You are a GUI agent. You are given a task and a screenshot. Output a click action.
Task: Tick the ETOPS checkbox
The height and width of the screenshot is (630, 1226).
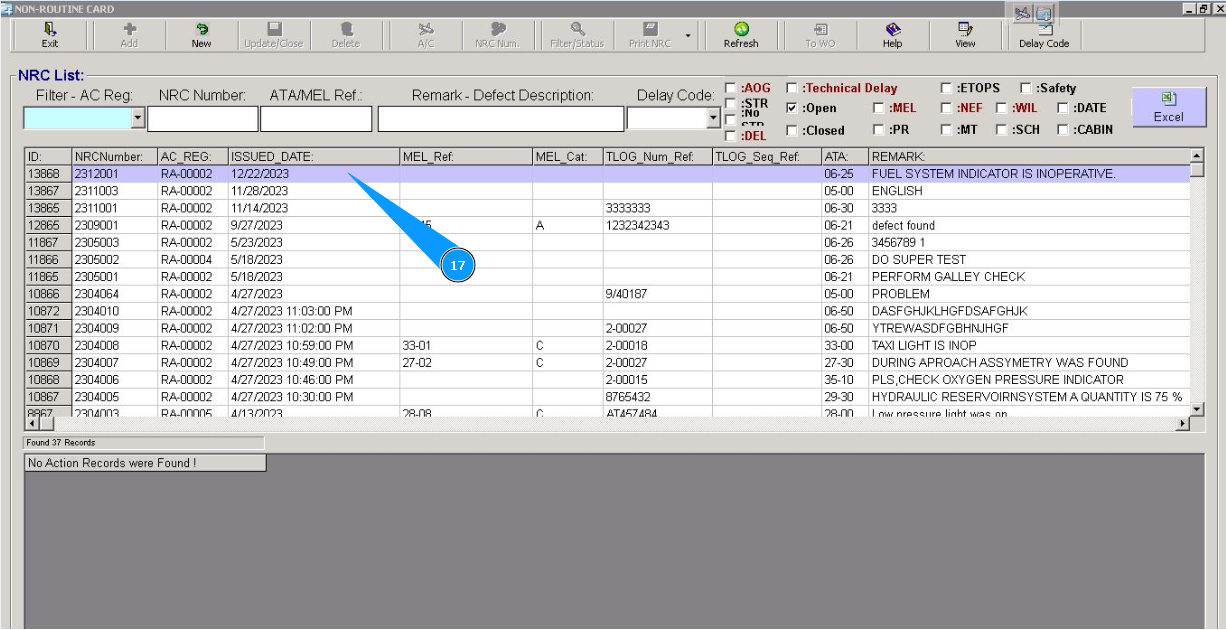[x=946, y=88]
